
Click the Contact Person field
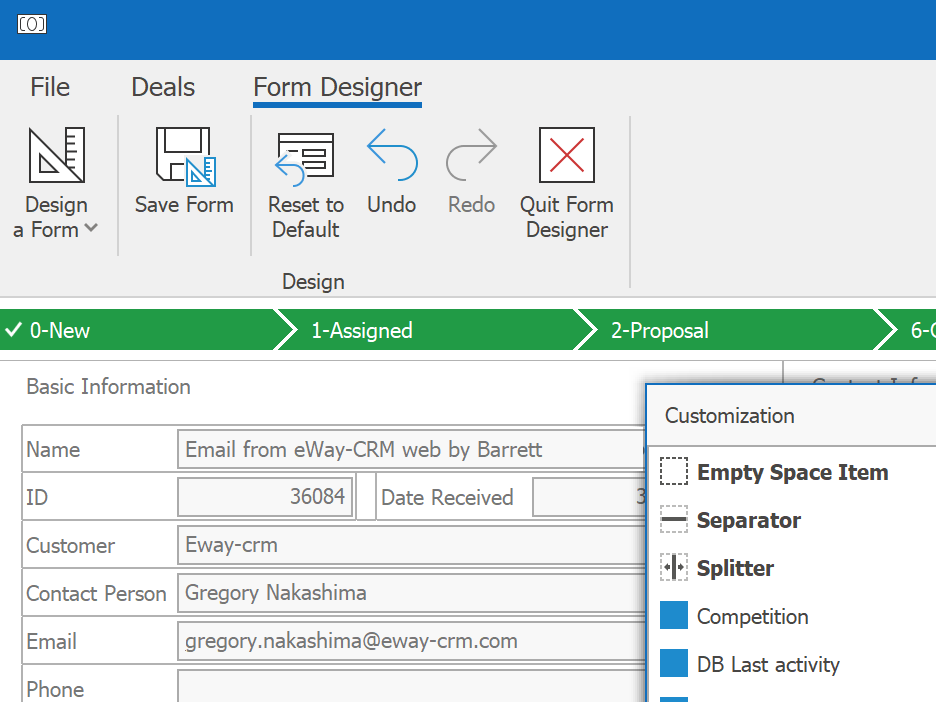(412, 593)
